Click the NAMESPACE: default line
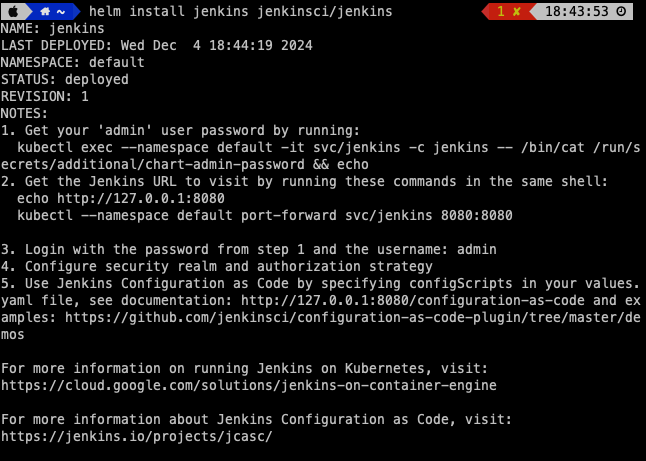 click(73, 63)
